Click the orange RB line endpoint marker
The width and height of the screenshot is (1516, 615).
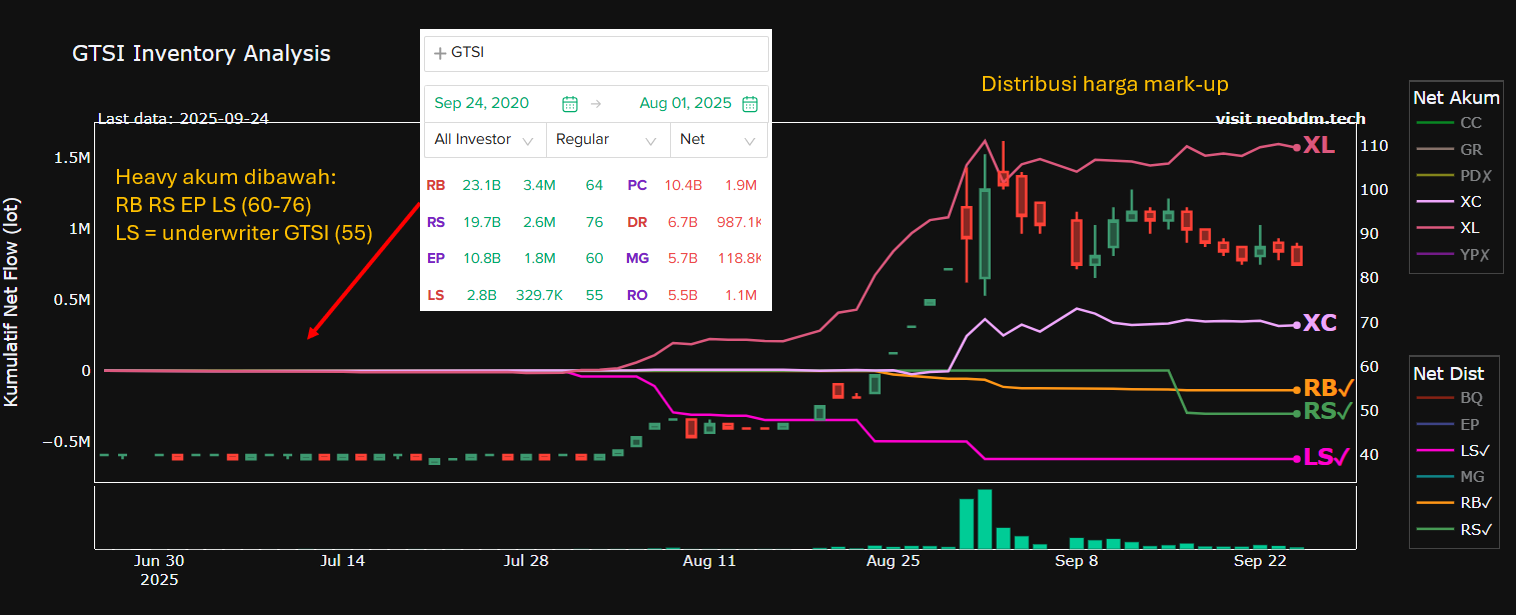pyautogui.click(x=1297, y=390)
